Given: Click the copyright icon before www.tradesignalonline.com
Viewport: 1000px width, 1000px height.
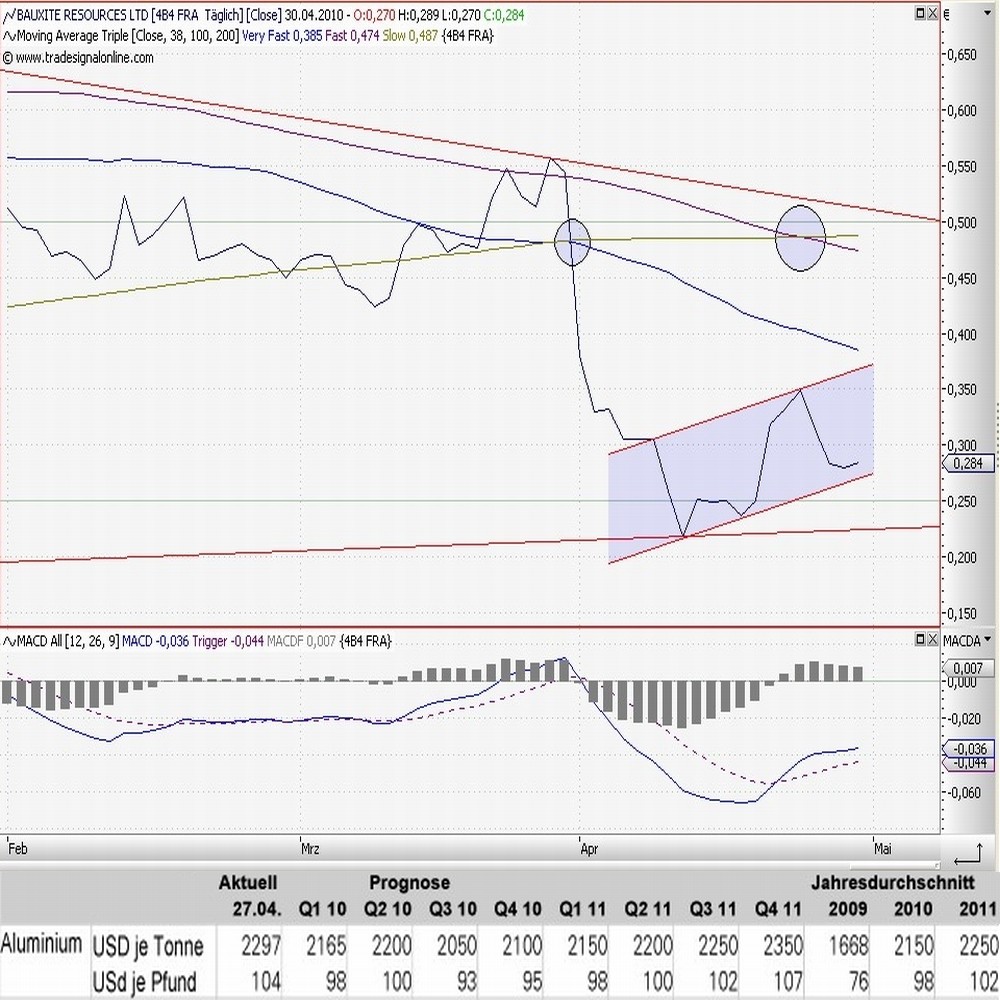Looking at the screenshot, I should pos(8,56).
